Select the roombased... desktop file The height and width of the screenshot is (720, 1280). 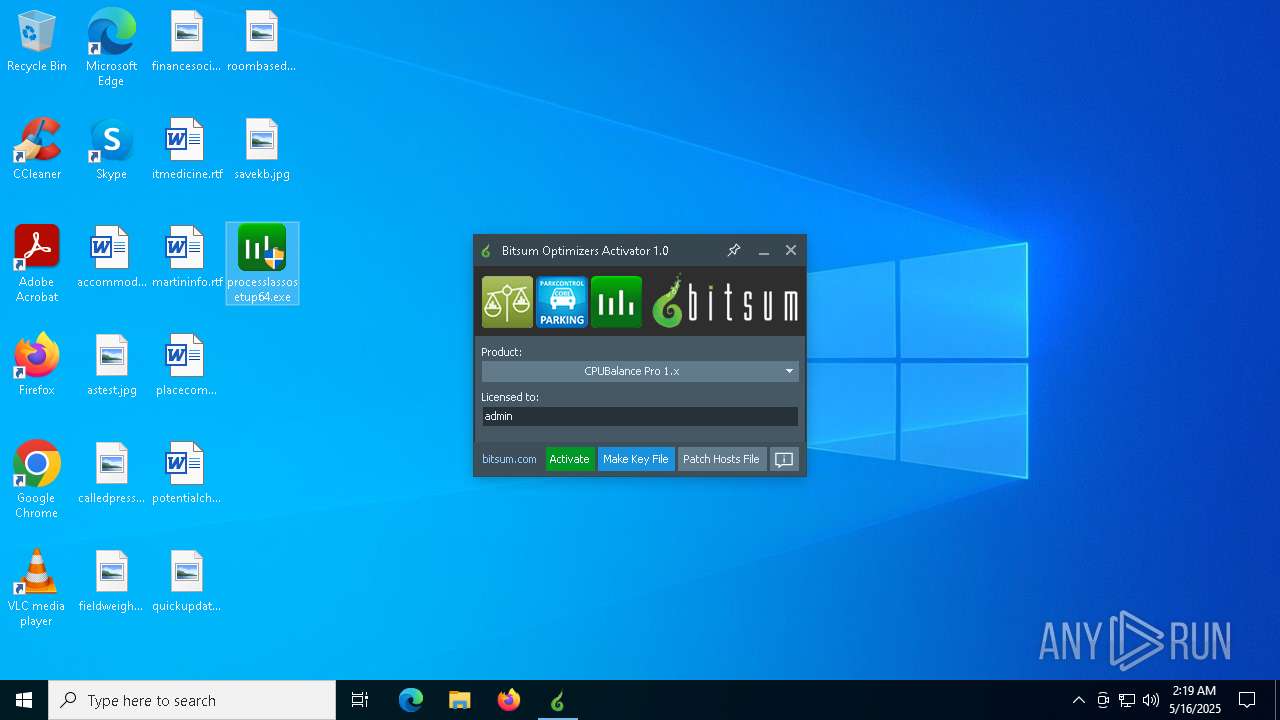262,41
